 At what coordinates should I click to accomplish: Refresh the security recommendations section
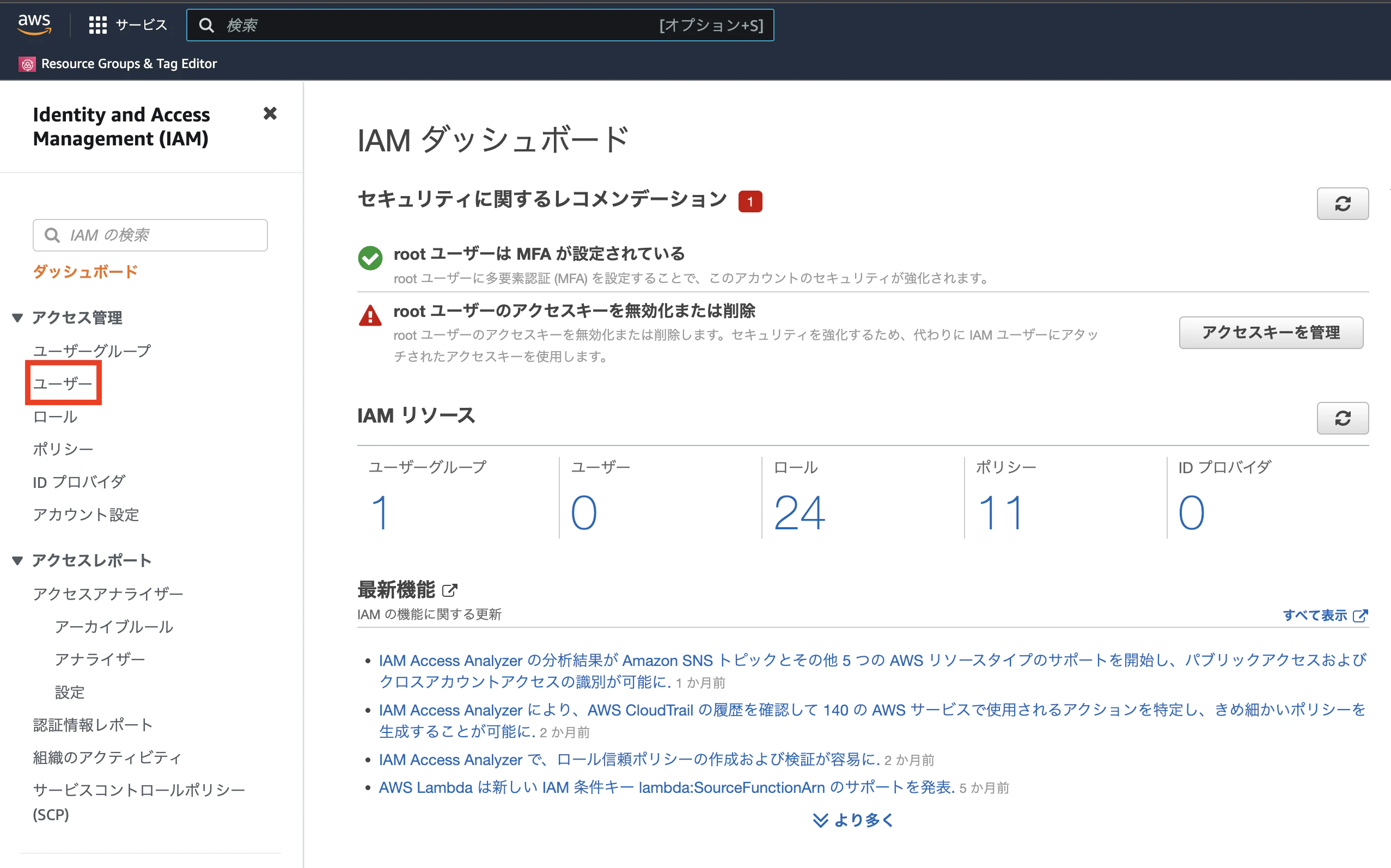(x=1342, y=203)
